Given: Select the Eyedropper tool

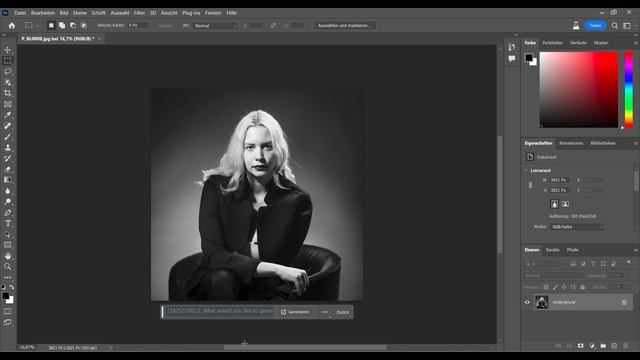Looking at the screenshot, I should 8,115.
